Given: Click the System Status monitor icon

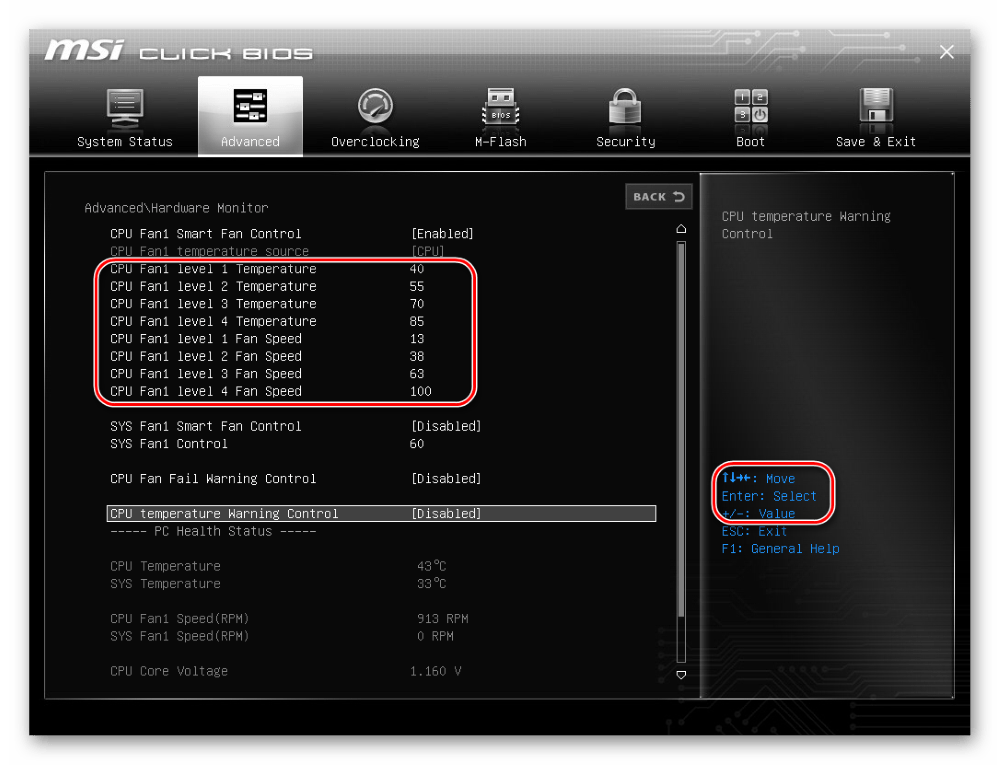Looking at the screenshot, I should pyautogui.click(x=125, y=107).
